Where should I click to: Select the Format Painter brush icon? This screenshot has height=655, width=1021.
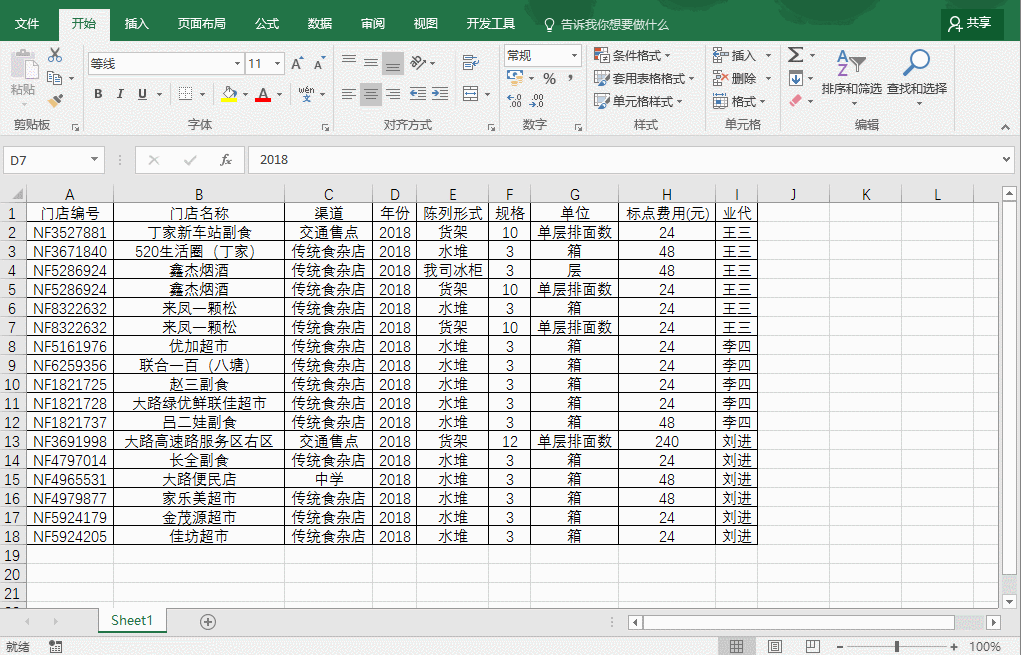click(55, 100)
